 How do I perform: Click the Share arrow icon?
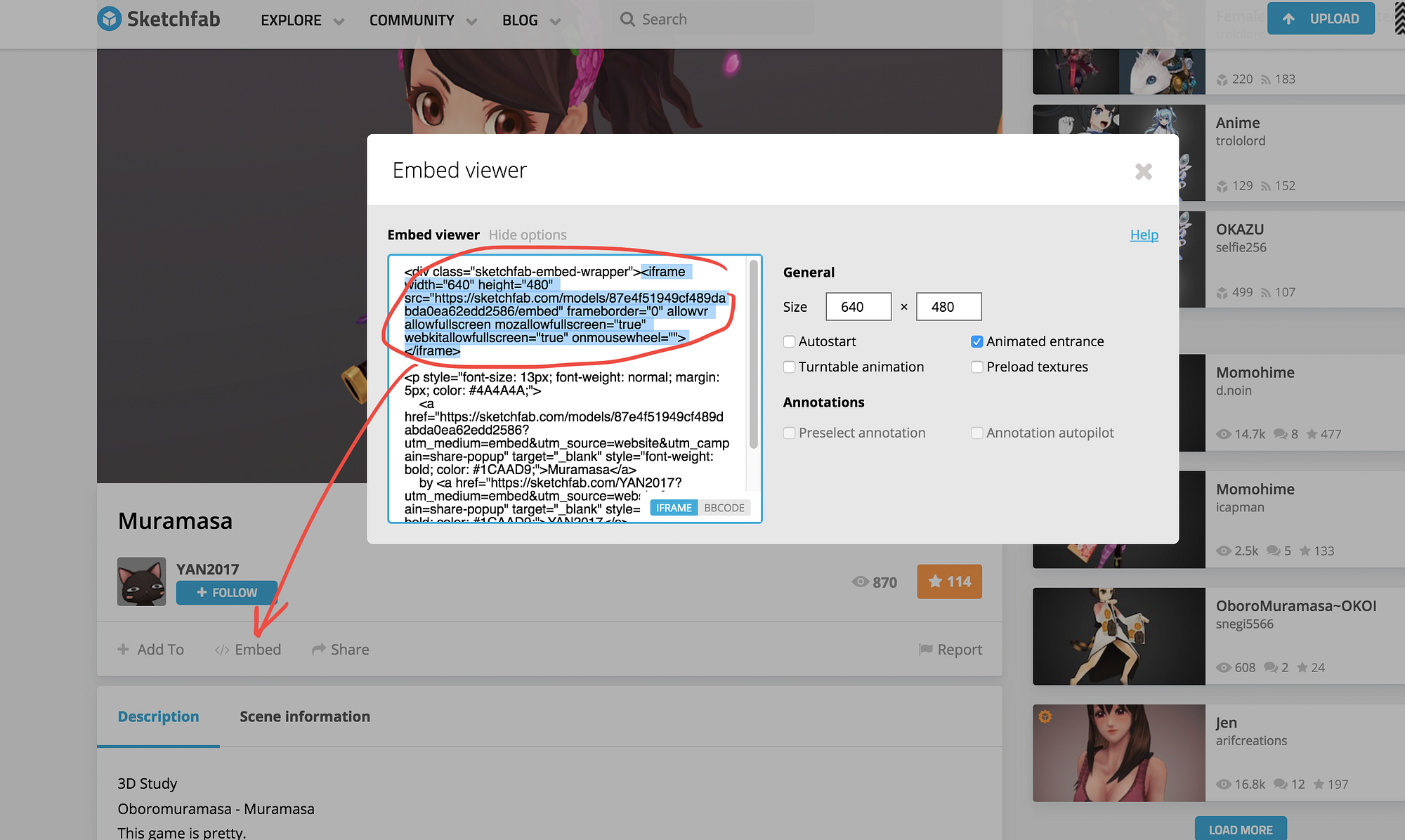(319, 650)
